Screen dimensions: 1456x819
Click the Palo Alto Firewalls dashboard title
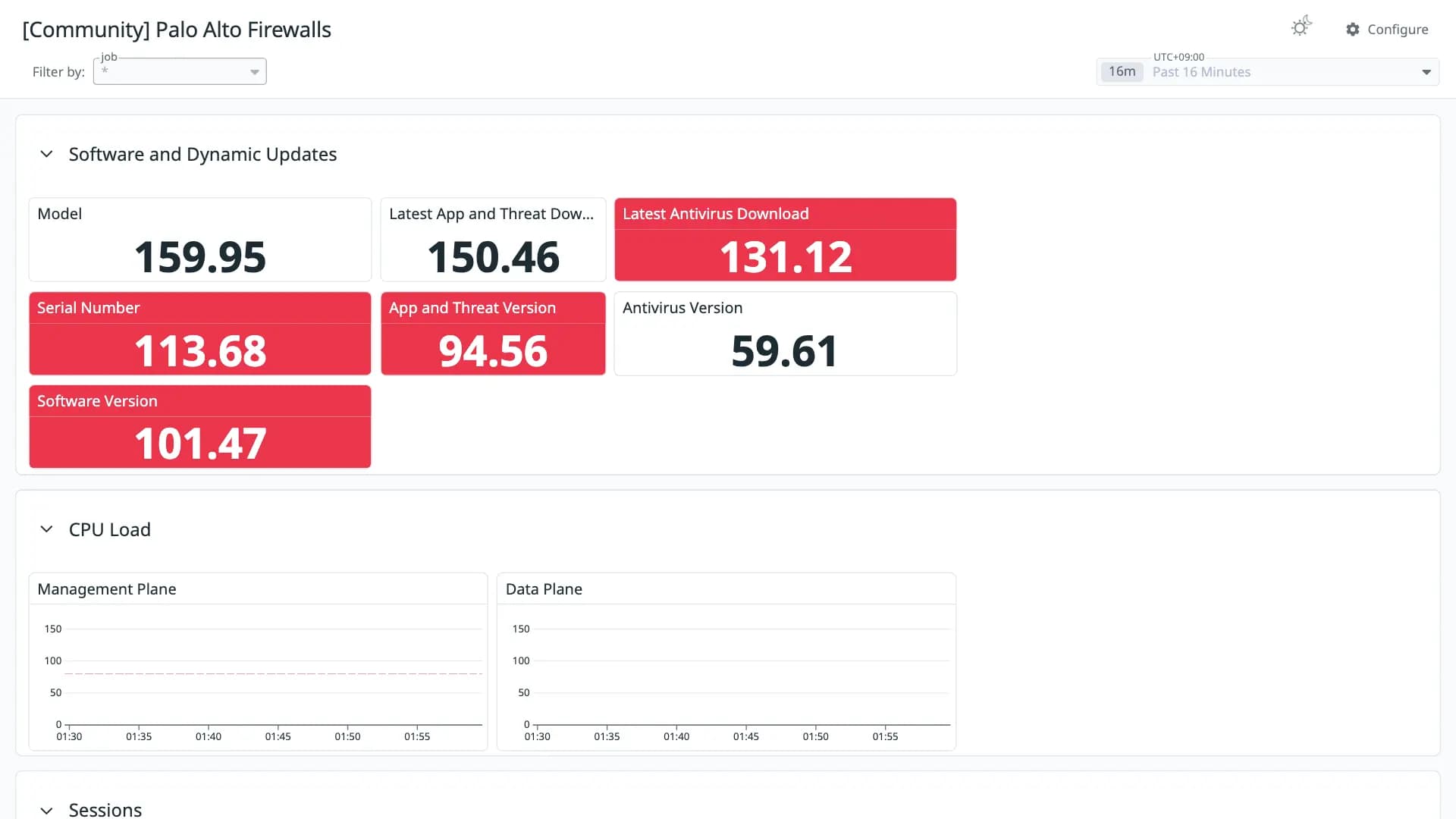(x=177, y=30)
